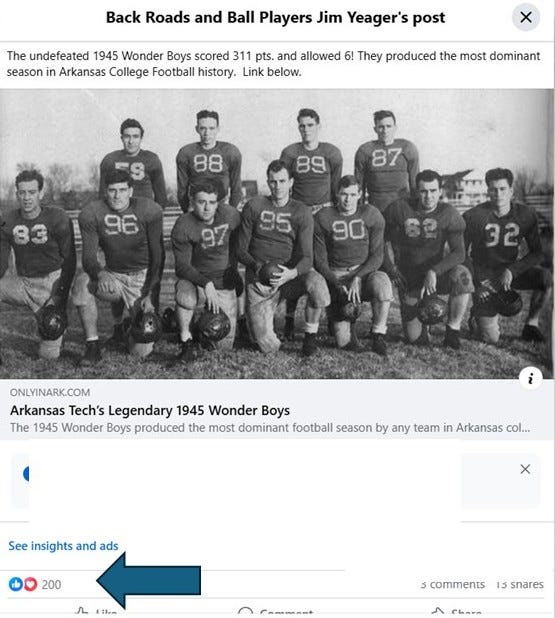Click the Share arrow icon
This screenshot has width=555, height=618.
coord(438,613)
